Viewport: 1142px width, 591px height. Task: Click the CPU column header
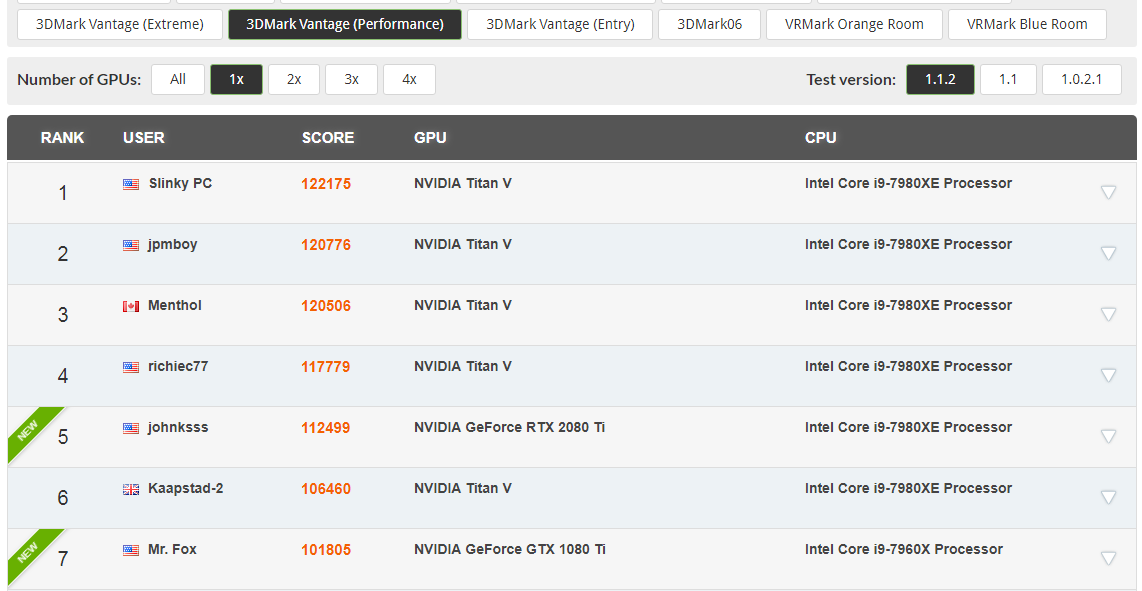821,138
